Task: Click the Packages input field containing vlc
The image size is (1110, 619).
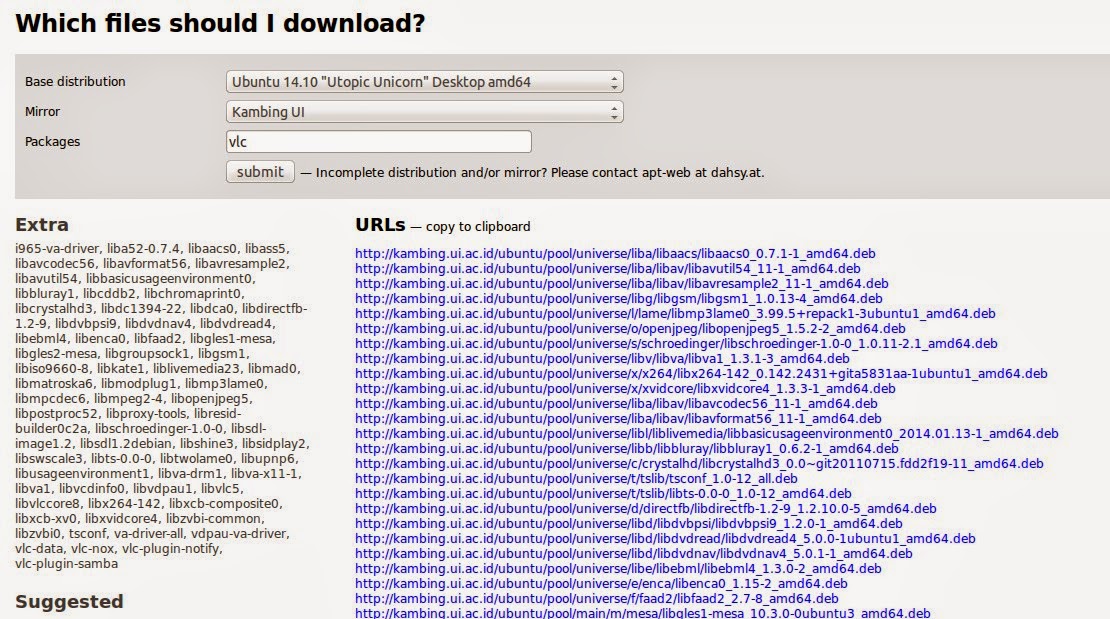Action: (x=379, y=142)
